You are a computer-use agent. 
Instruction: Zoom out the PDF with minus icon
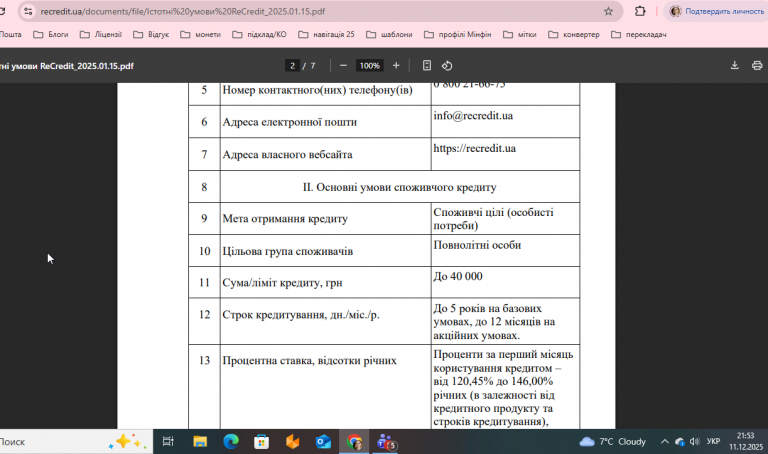(x=343, y=66)
